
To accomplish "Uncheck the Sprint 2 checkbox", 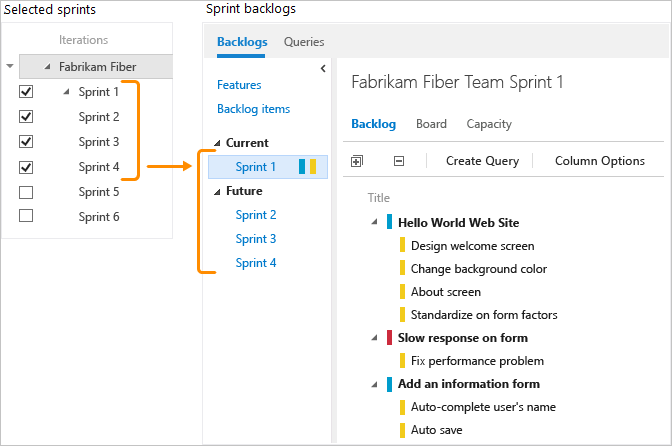I will [26, 116].
